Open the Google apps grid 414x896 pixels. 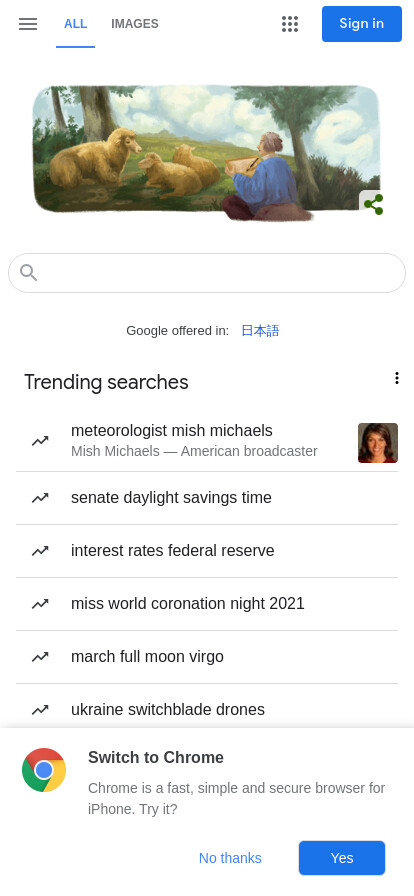[290, 24]
